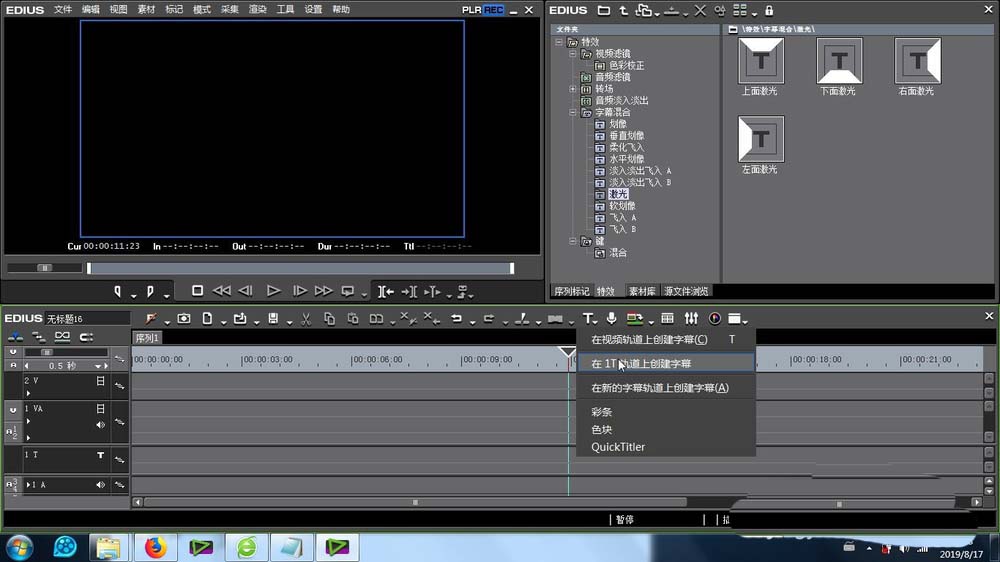Viewport: 1000px width, 562px height.
Task: Click the lock icon in effects panel toolbar
Action: click(769, 10)
